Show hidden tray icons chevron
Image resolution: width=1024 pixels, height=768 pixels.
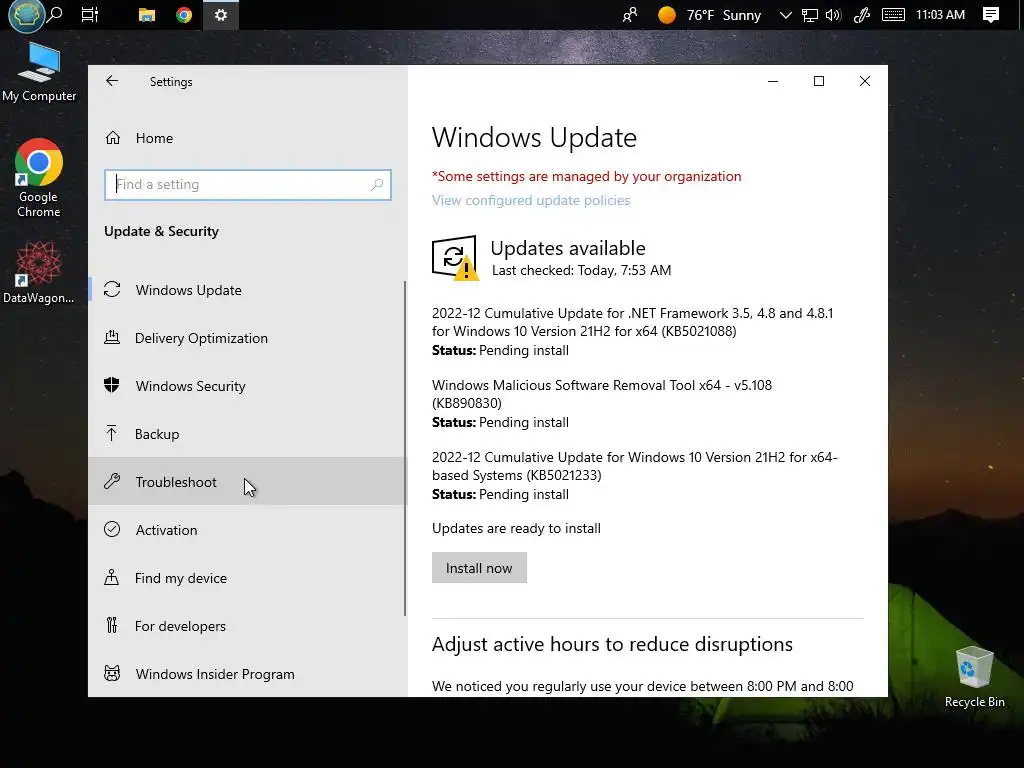pyautogui.click(x=786, y=14)
